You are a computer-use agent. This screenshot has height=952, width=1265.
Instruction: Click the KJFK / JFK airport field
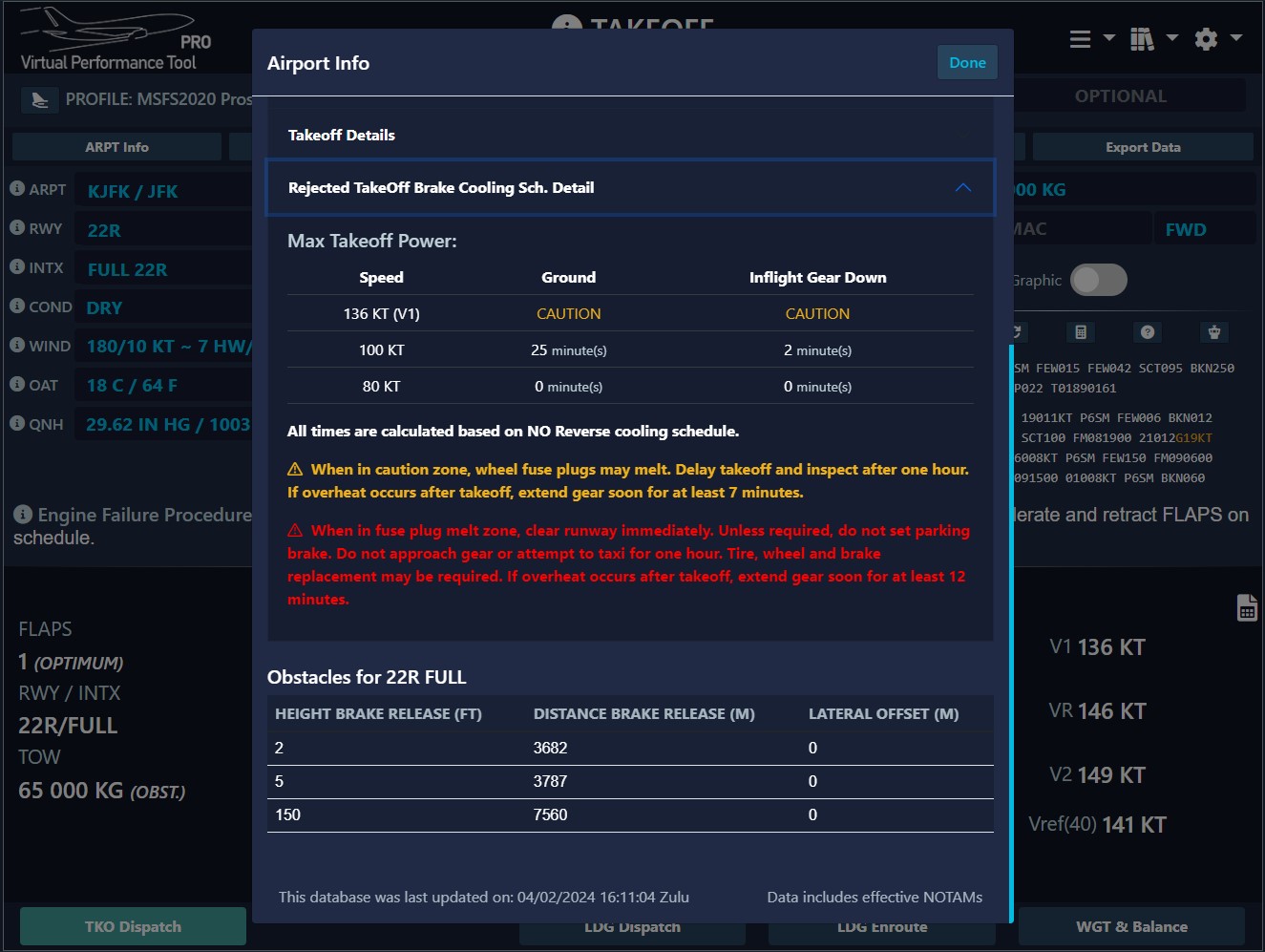click(133, 191)
